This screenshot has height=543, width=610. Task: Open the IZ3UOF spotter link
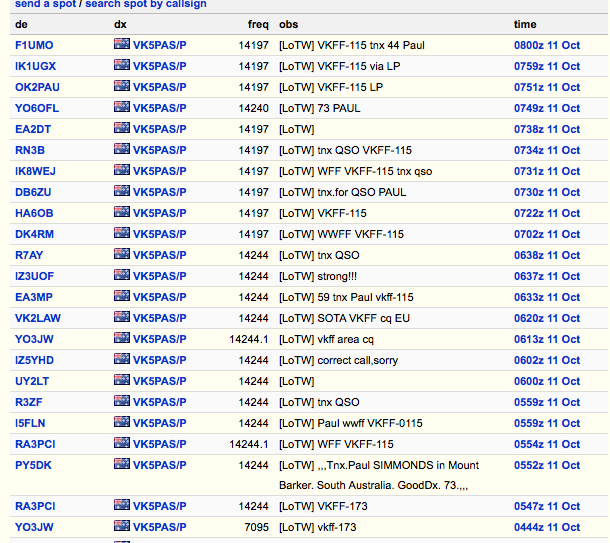pos(35,276)
